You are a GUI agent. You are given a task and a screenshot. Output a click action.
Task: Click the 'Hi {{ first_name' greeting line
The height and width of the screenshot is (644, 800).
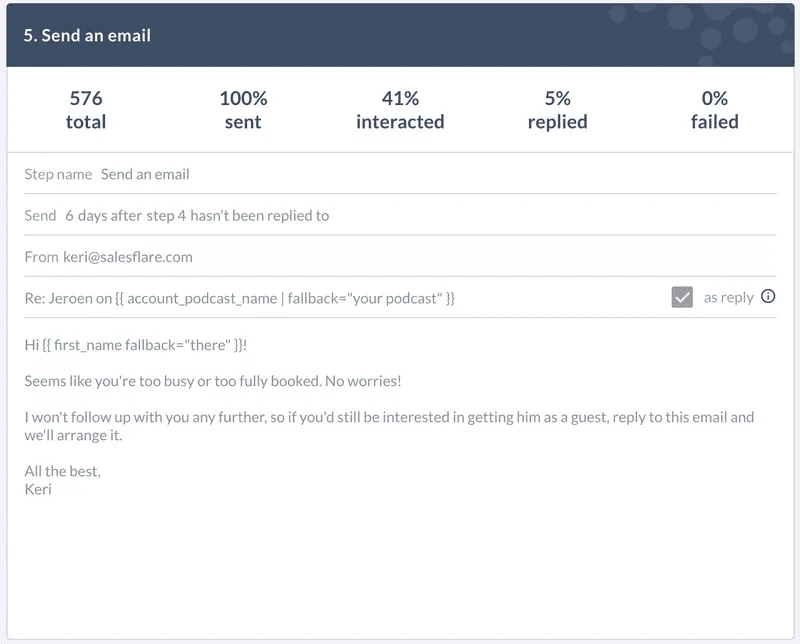tap(136, 345)
